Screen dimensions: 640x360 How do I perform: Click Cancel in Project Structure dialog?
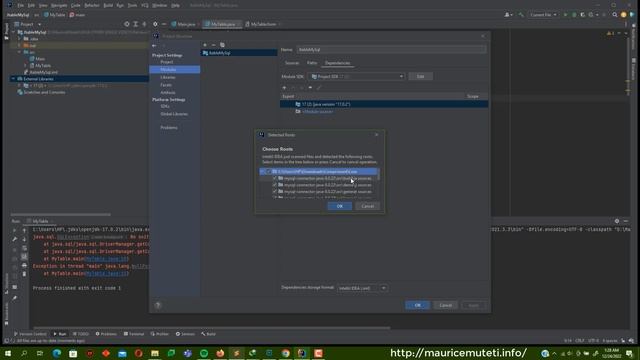click(x=445, y=305)
